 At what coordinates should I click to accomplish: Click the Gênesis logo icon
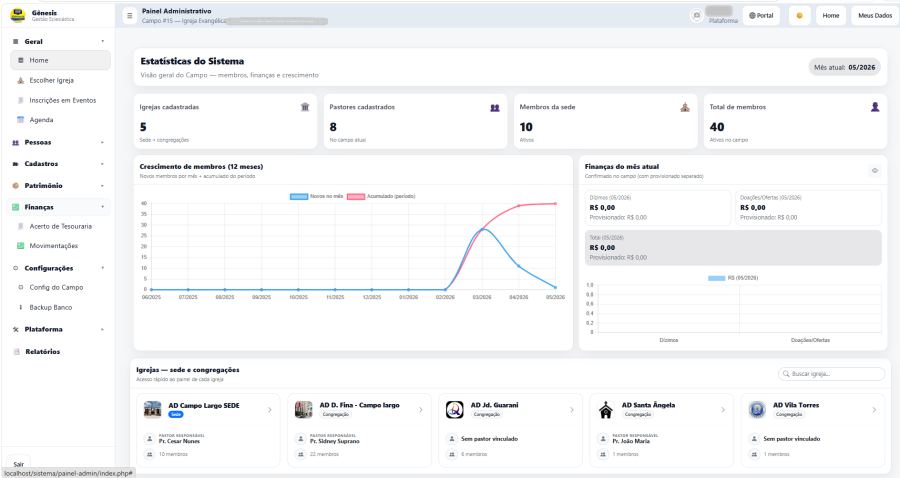(x=18, y=15)
